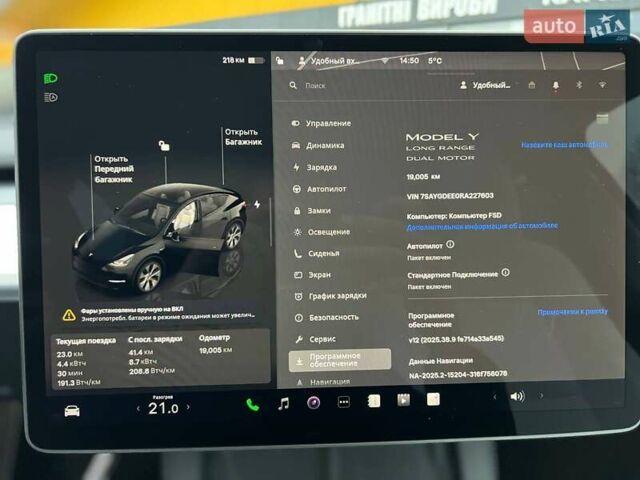
Task: Open the График зарядки menu
Action: pyautogui.click(x=331, y=296)
